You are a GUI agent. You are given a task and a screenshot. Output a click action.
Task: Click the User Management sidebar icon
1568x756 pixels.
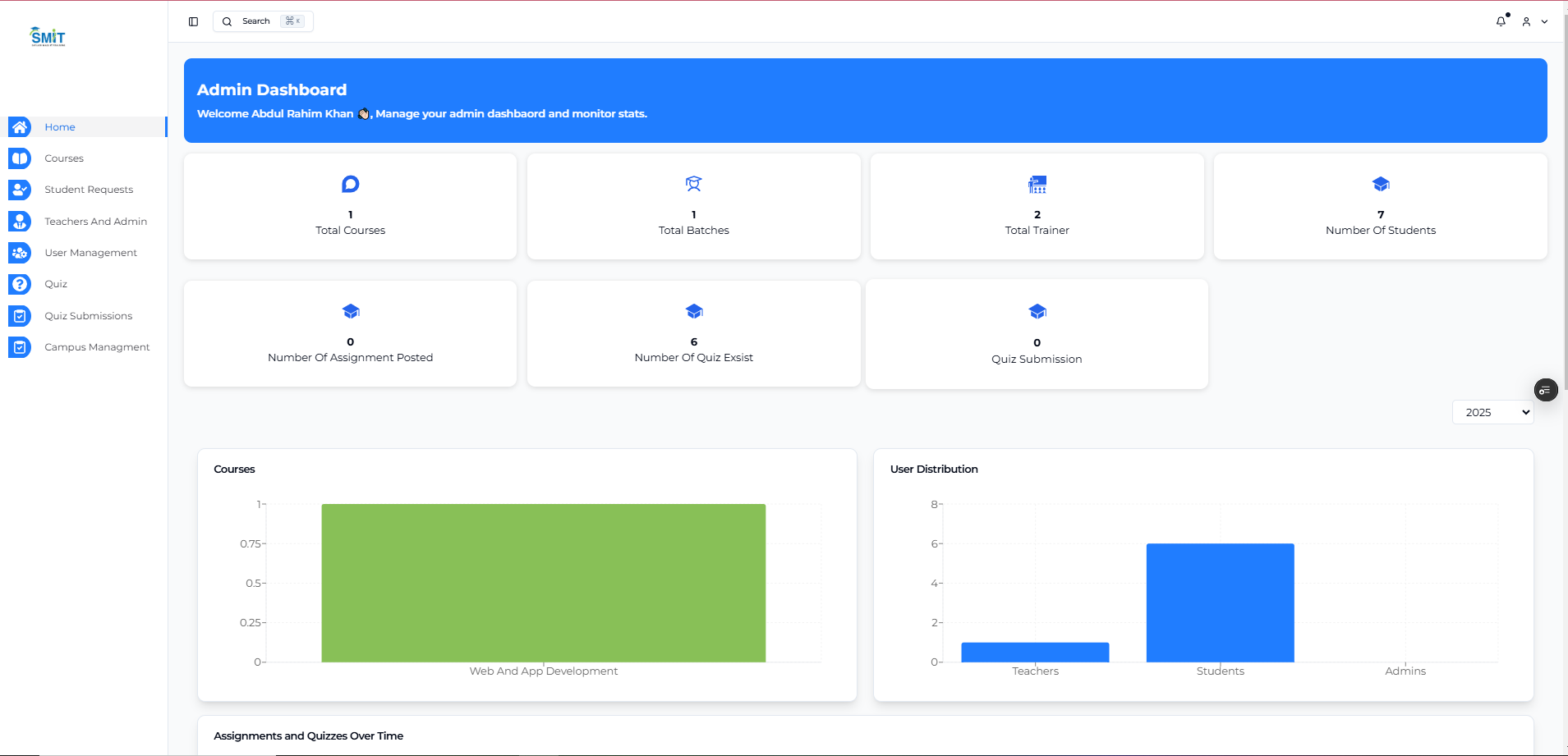click(x=20, y=253)
